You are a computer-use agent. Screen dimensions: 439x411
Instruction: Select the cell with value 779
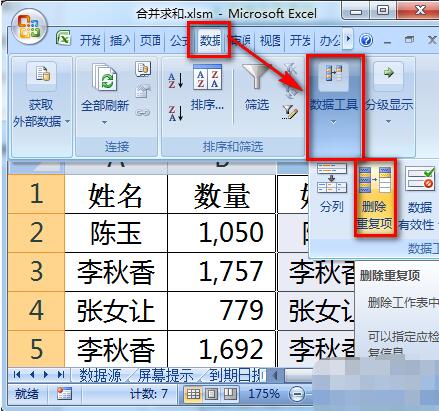(x=222, y=311)
